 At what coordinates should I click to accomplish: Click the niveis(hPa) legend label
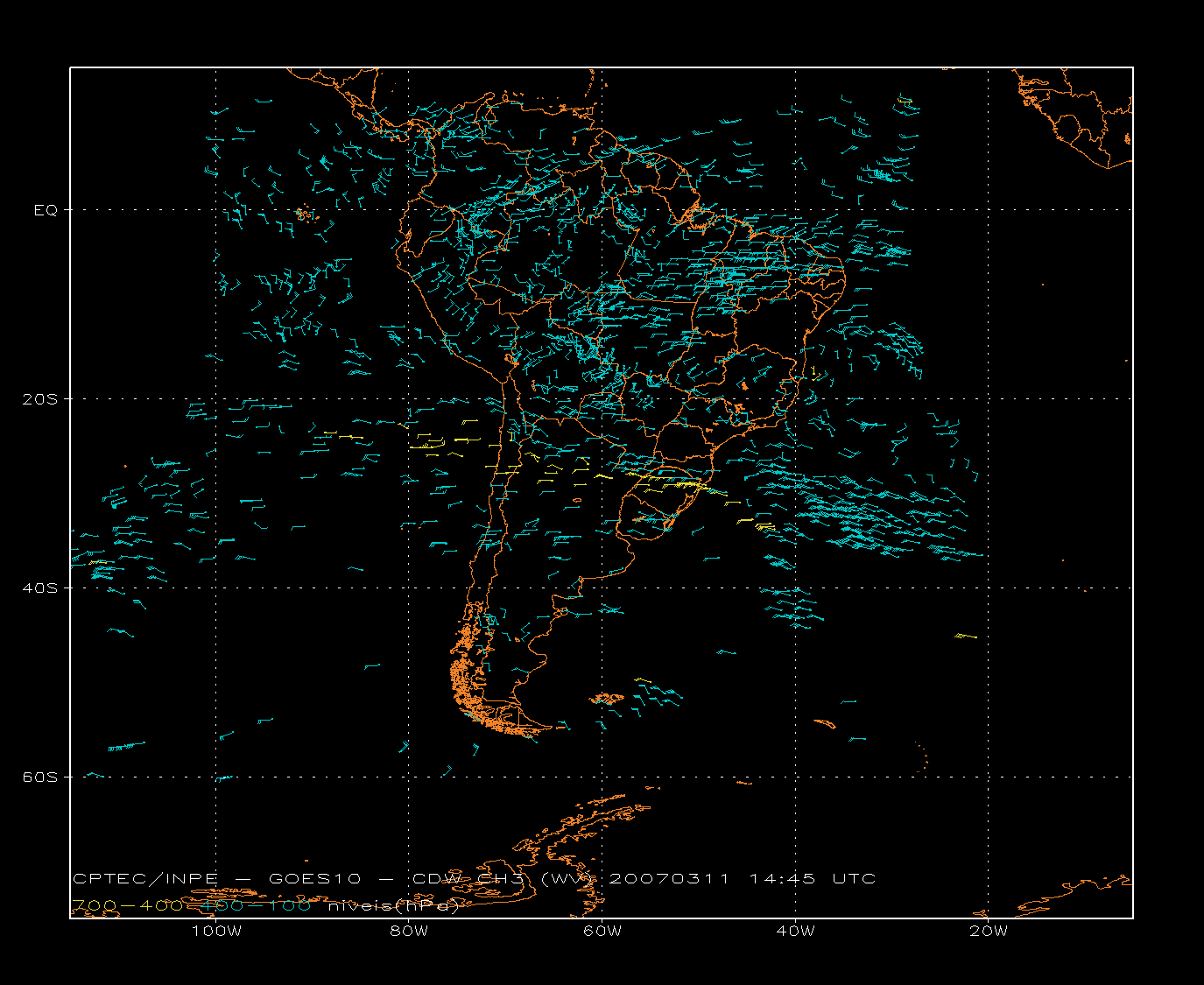click(x=393, y=905)
